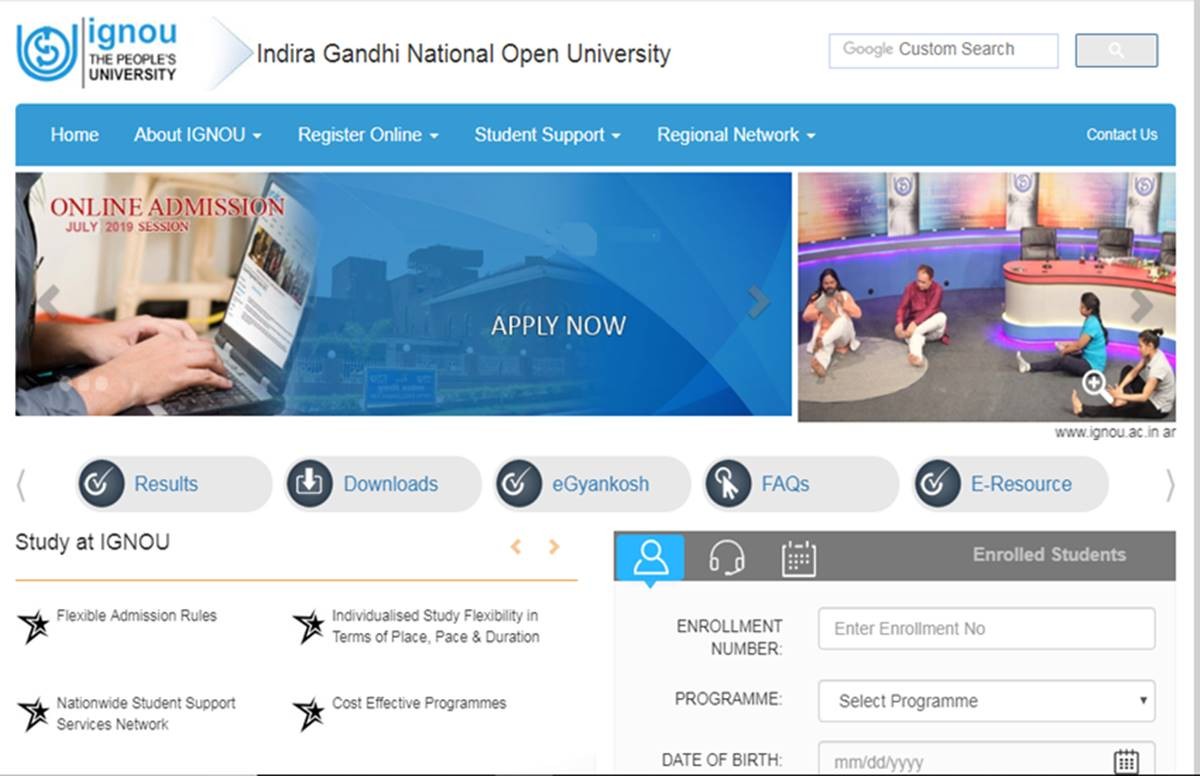Click the zoom magnifier on yoga photo
1200x776 pixels.
point(1095,384)
